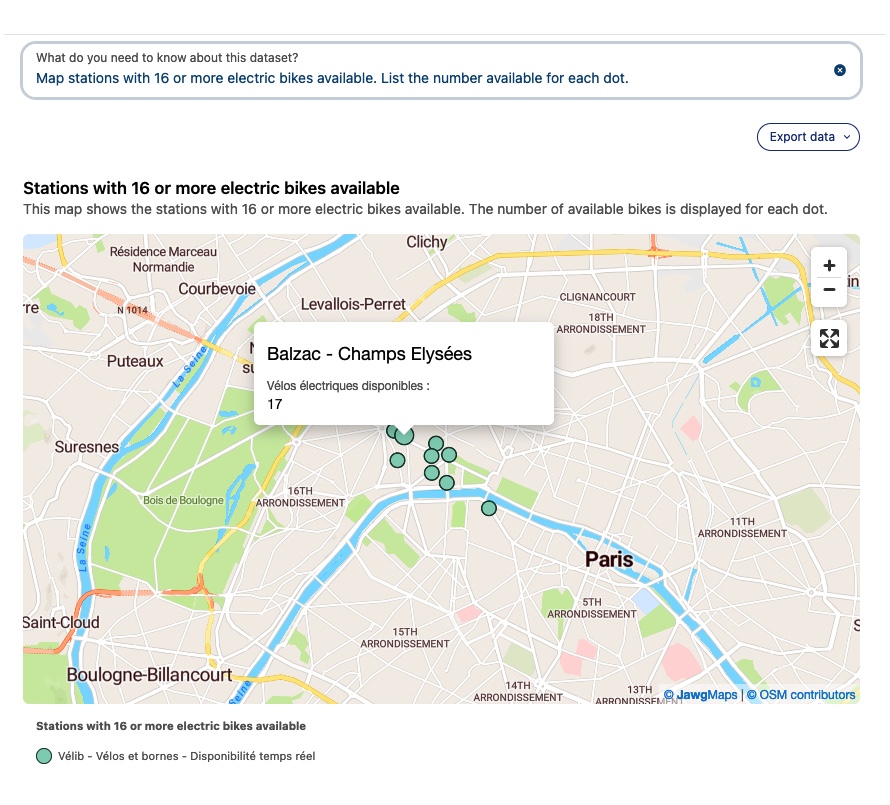Click the Levallois-Perret label on the map
890x805 pixels.
pyautogui.click(x=353, y=304)
